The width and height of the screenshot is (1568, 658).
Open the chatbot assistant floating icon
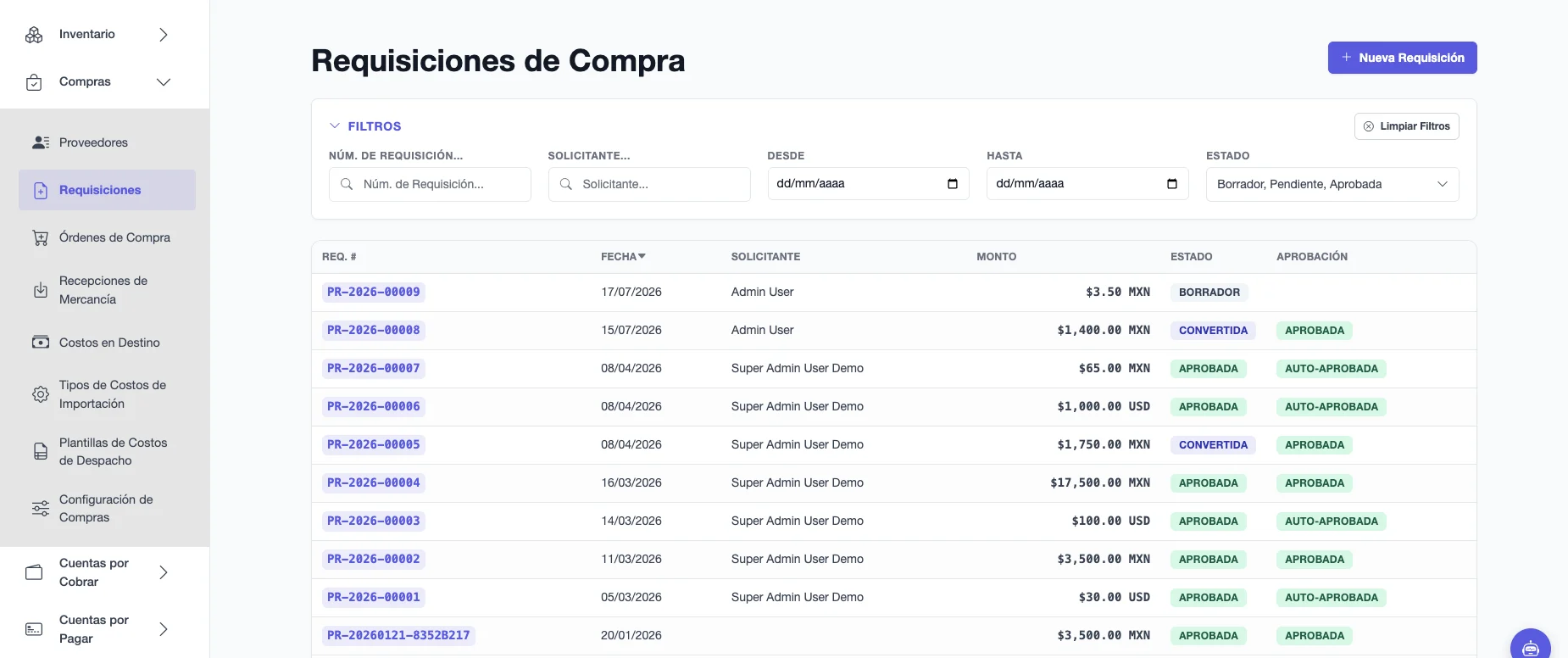click(1531, 648)
